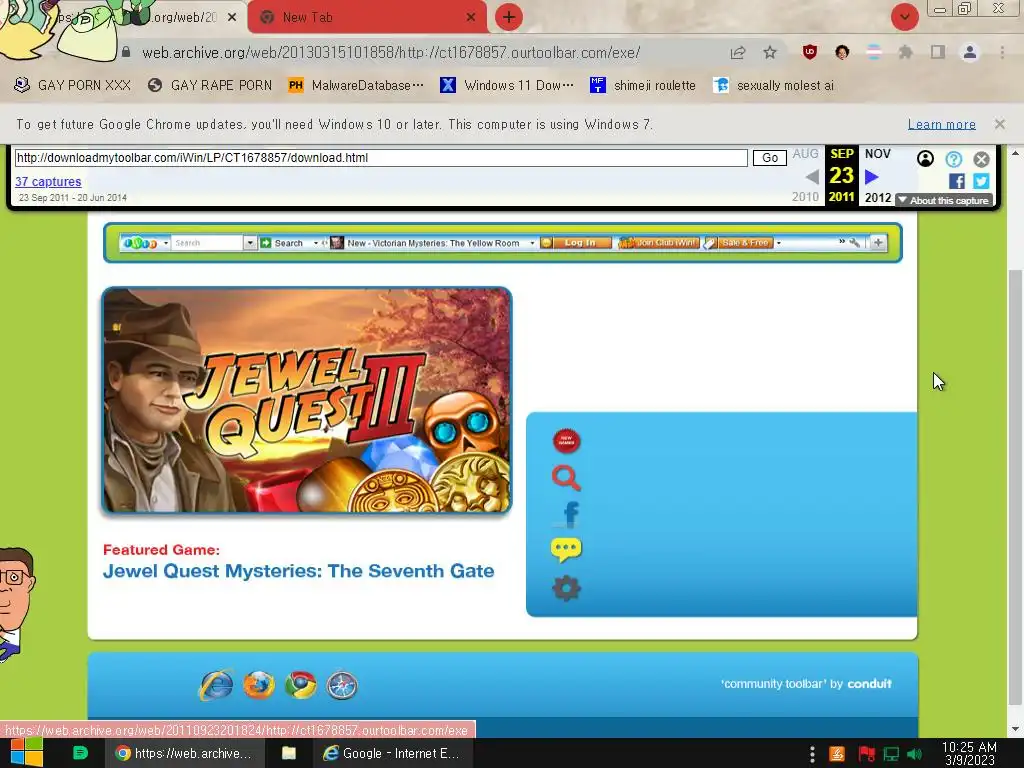Click Learn more about Chrome updates
Image resolution: width=1024 pixels, height=768 pixels.
pyautogui.click(x=942, y=124)
